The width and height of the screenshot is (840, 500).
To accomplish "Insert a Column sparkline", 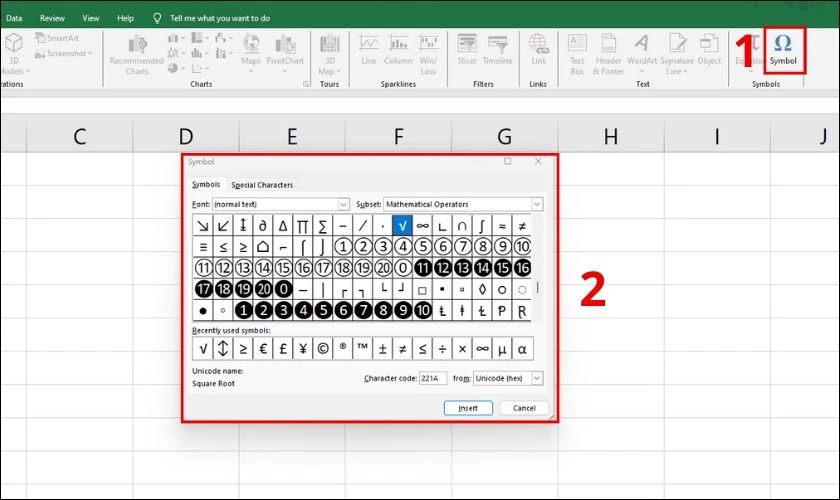I will coord(398,51).
